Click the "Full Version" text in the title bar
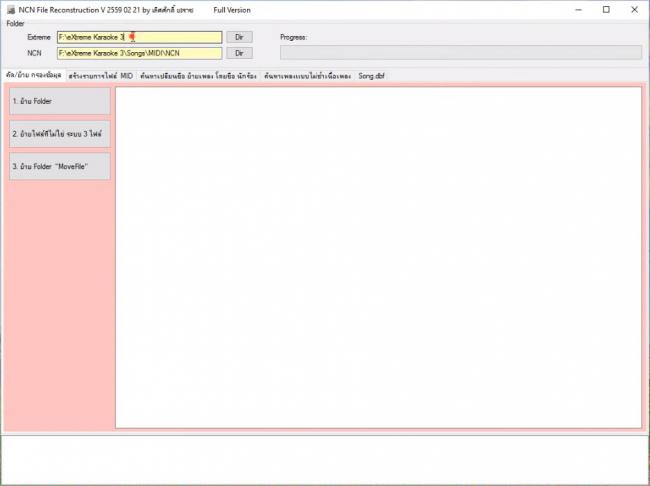 pyautogui.click(x=232, y=10)
